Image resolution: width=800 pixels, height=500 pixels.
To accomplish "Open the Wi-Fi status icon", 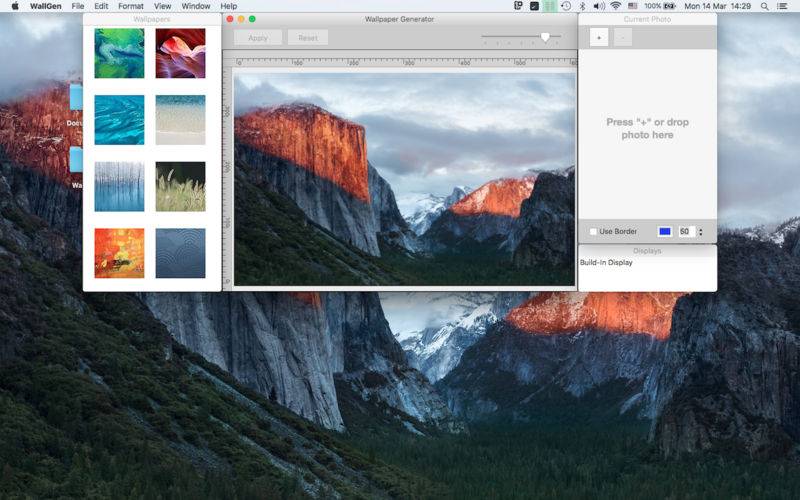I will click(x=616, y=6).
